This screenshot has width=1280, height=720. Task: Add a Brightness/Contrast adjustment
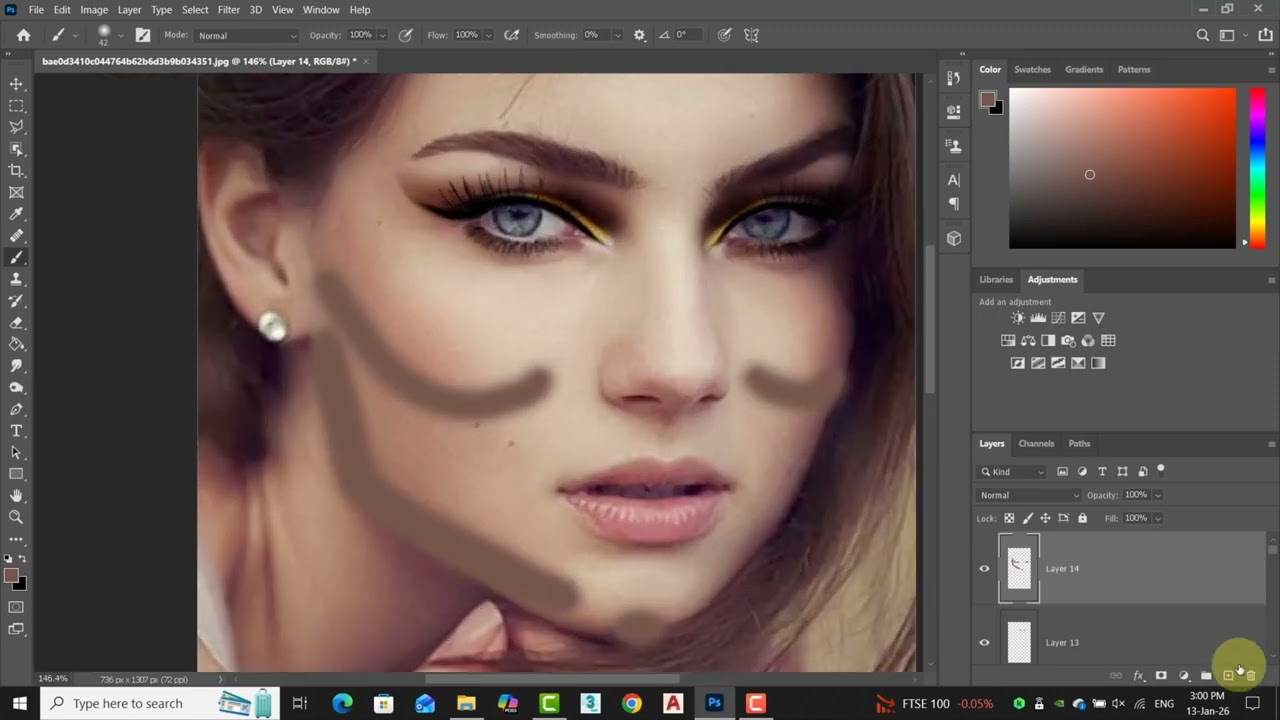point(1018,318)
